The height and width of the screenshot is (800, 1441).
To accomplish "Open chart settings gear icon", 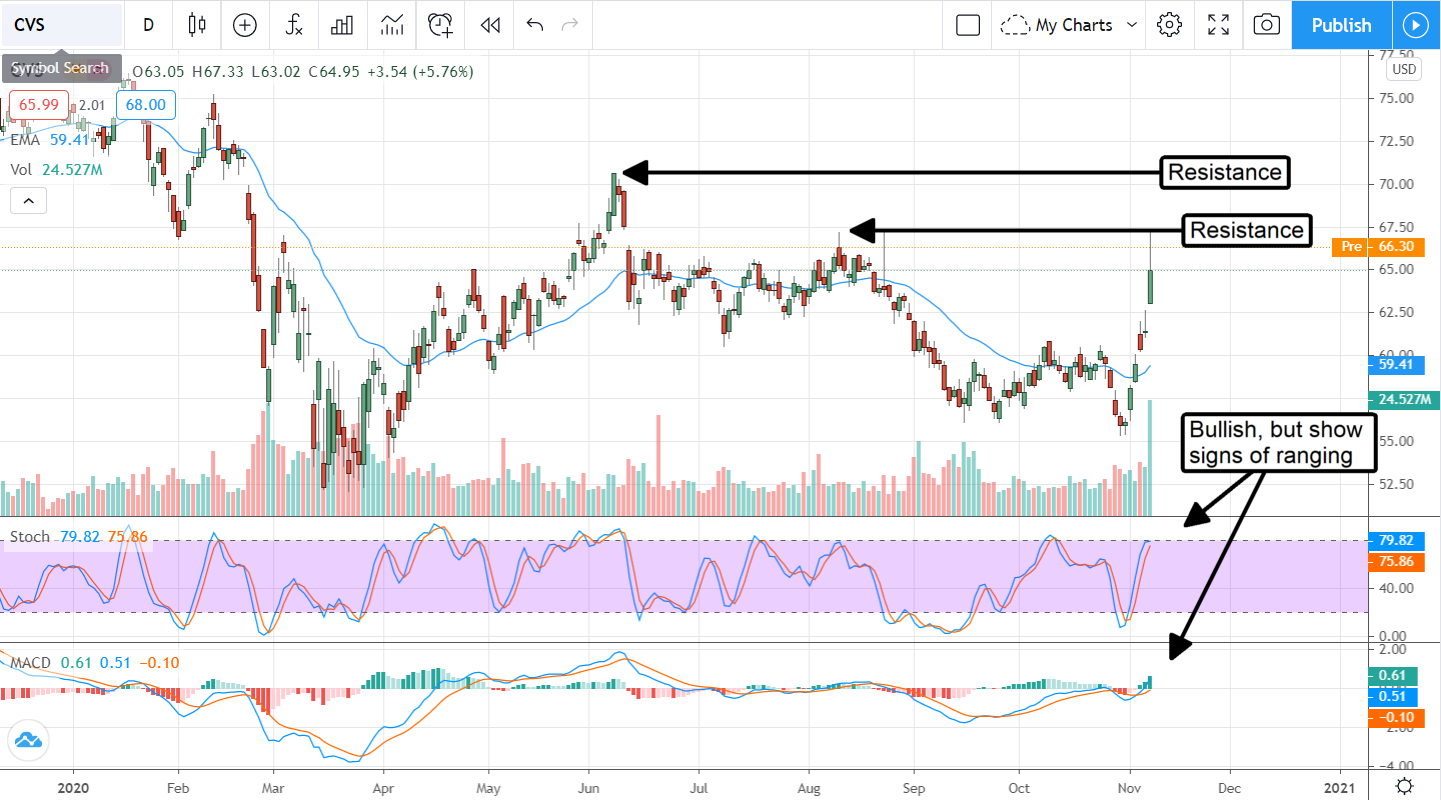I will click(1169, 25).
